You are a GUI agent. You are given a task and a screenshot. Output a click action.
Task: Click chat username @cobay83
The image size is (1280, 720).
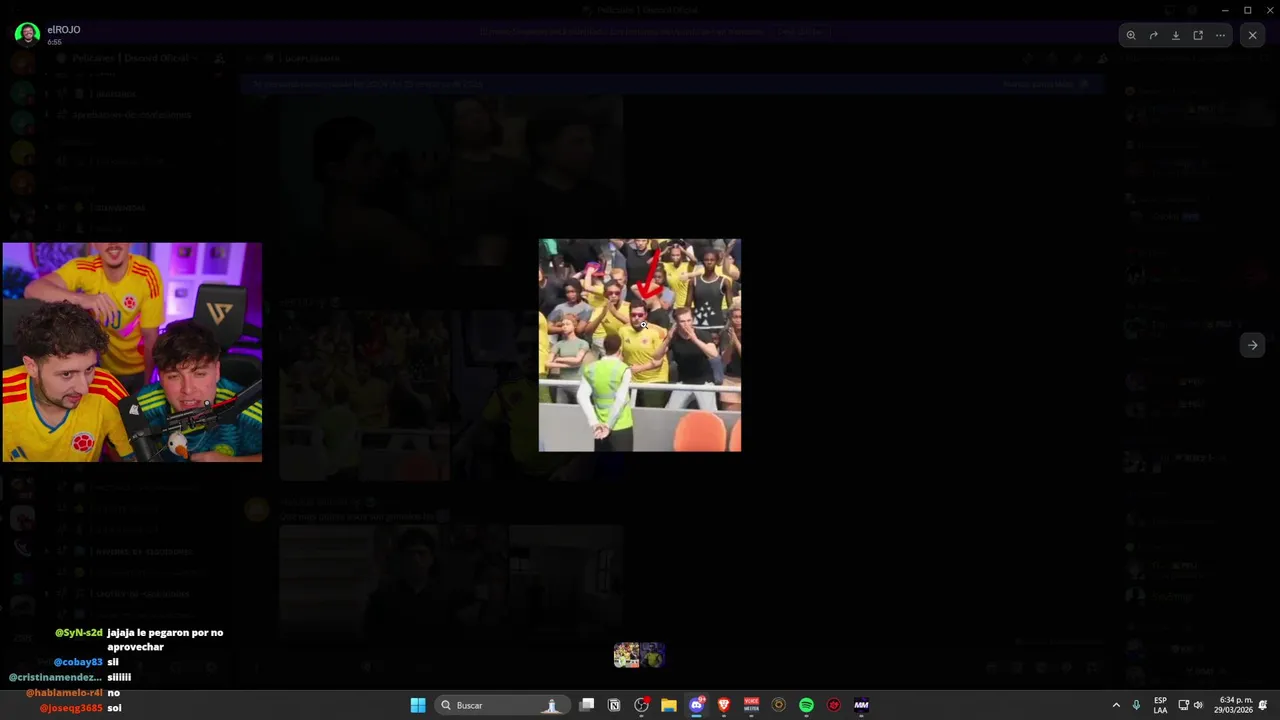pyautogui.click(x=78, y=662)
